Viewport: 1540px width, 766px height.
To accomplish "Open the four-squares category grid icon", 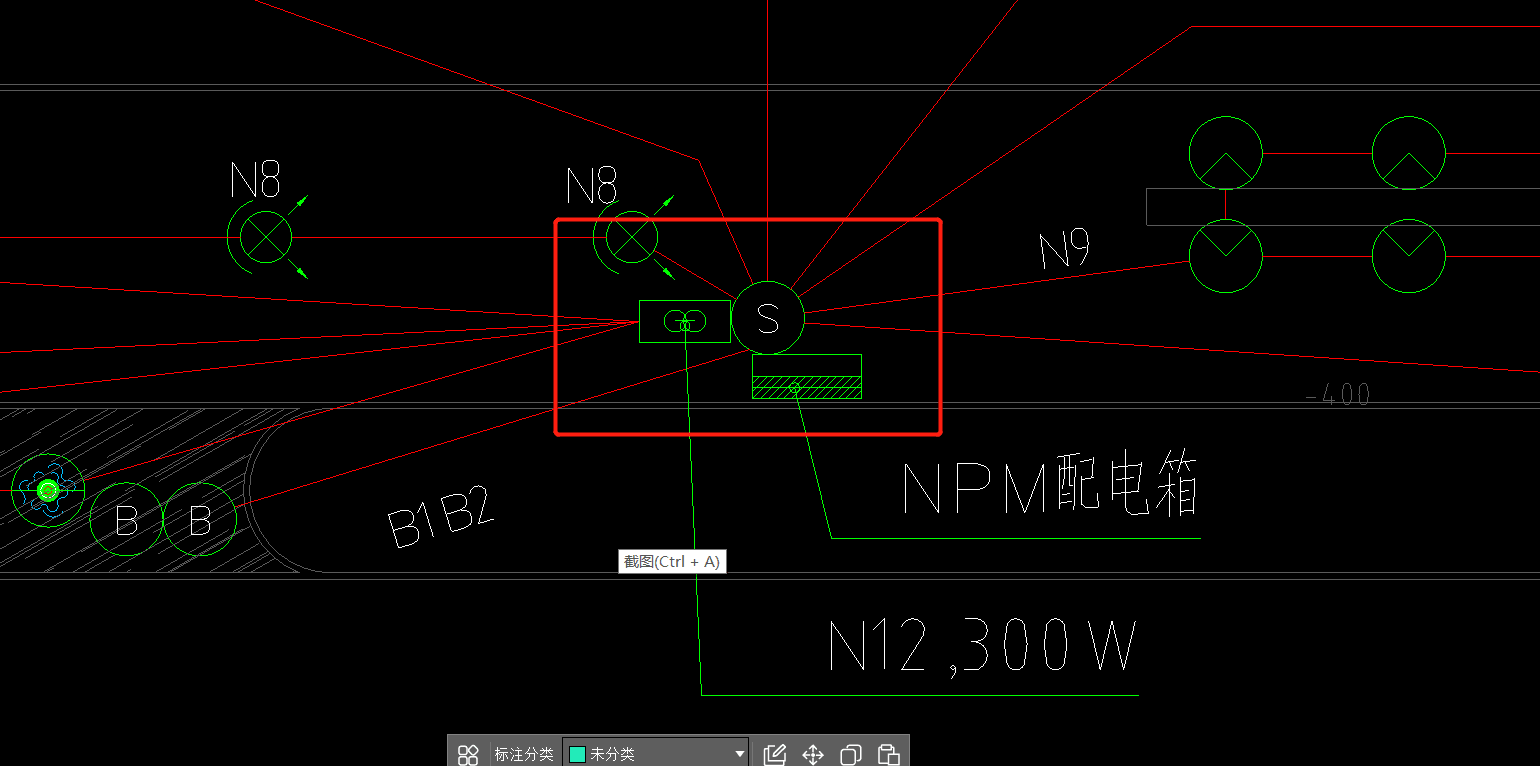I will tap(468, 754).
